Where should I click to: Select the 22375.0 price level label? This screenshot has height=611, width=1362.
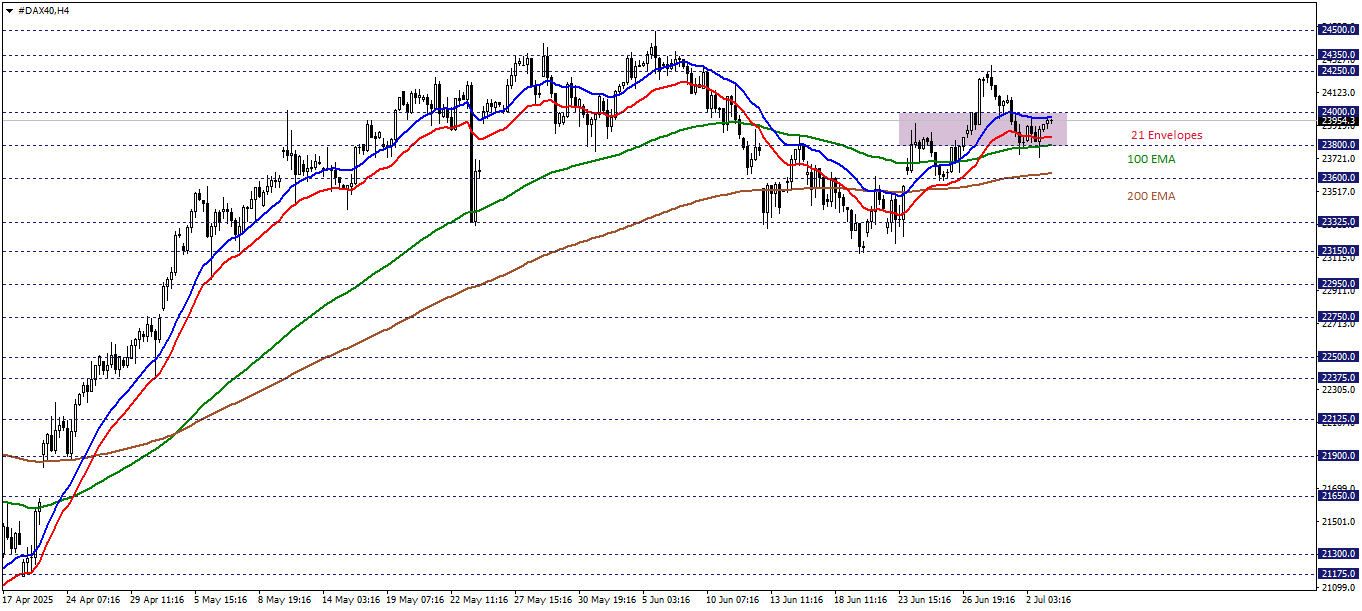(1338, 378)
